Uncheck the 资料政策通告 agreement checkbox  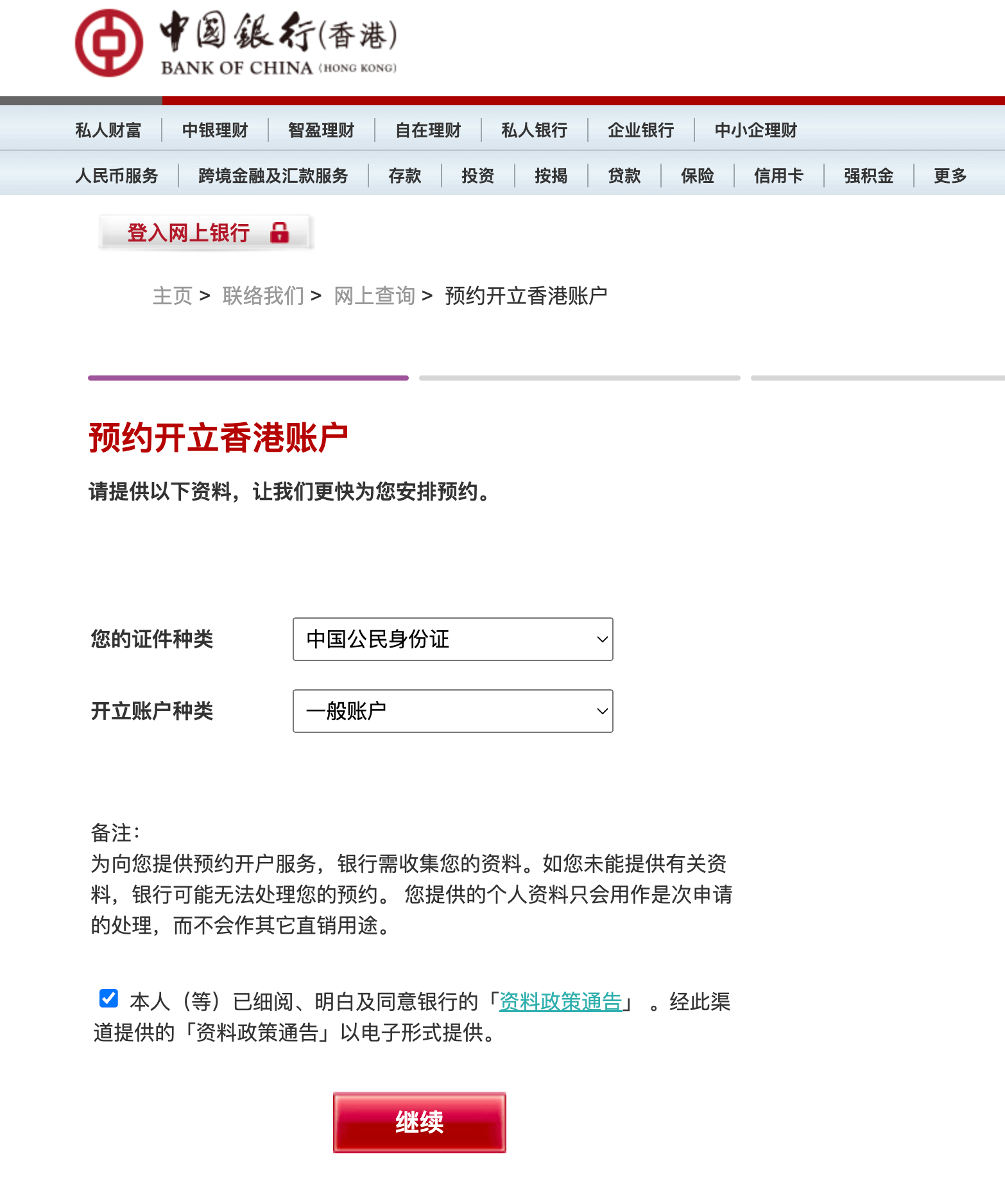108,998
